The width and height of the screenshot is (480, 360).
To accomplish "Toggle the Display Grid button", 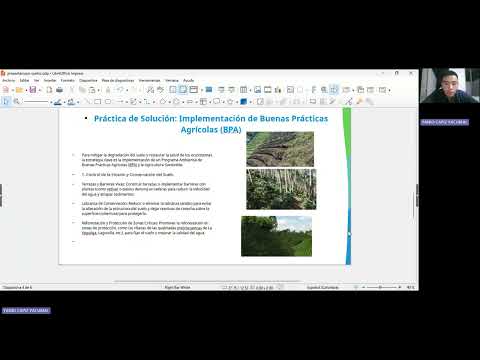I will (173, 89).
